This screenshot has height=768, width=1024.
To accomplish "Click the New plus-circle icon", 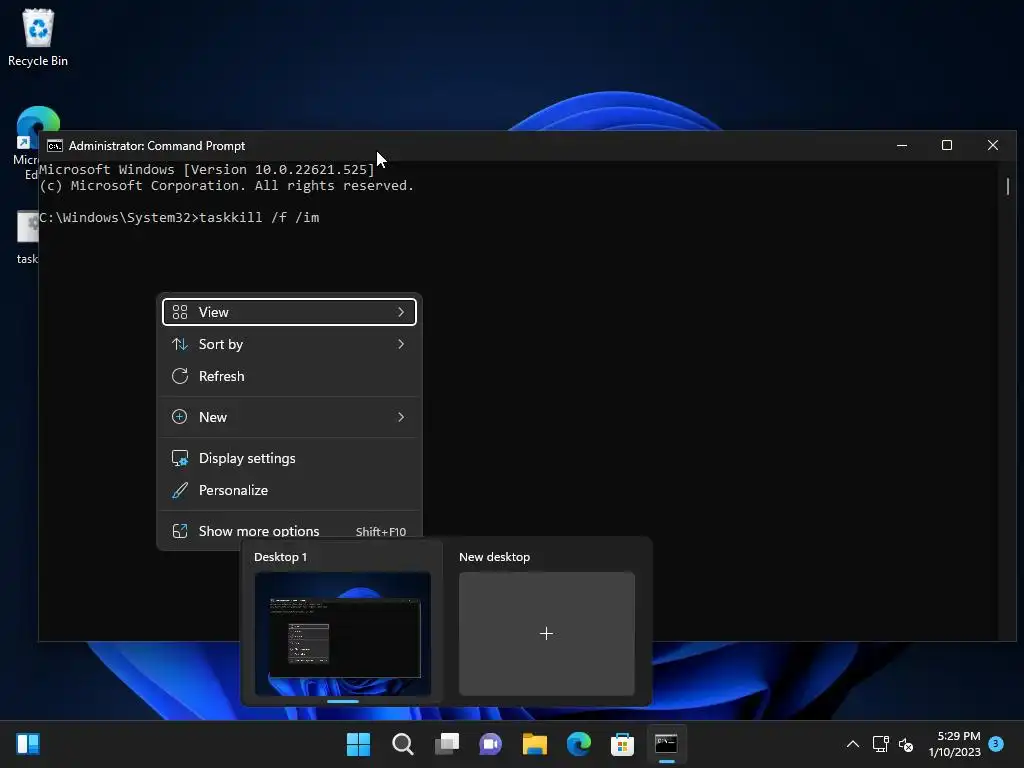I will point(180,417).
